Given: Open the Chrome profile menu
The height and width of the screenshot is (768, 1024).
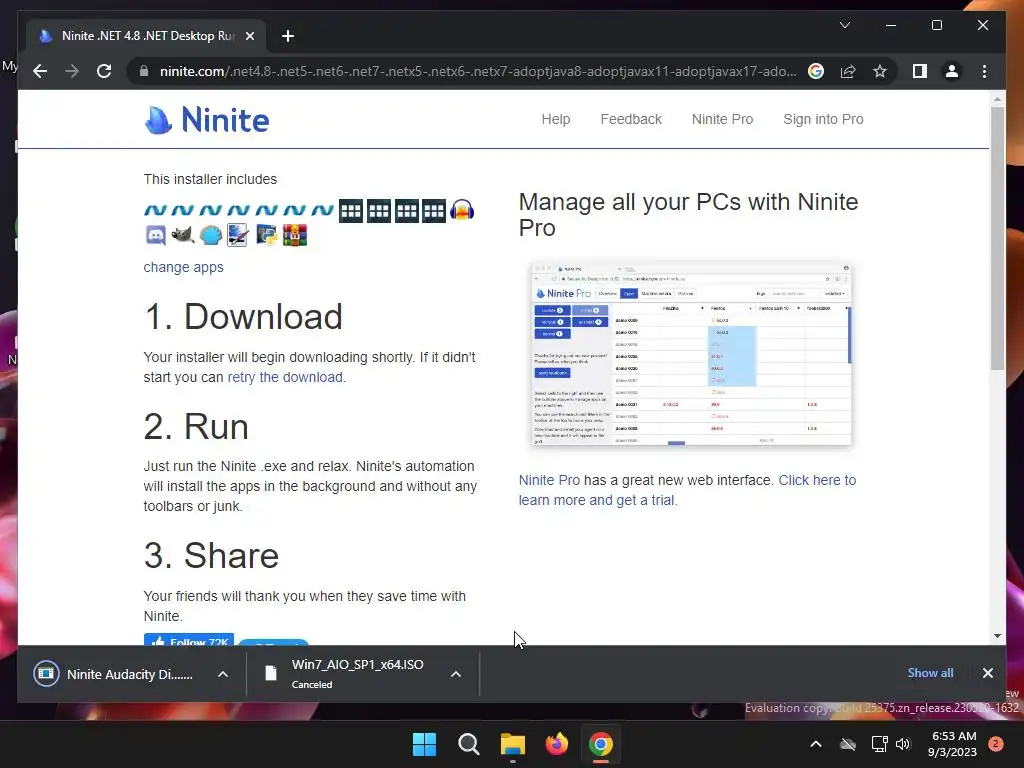Looking at the screenshot, I should pos(952,71).
